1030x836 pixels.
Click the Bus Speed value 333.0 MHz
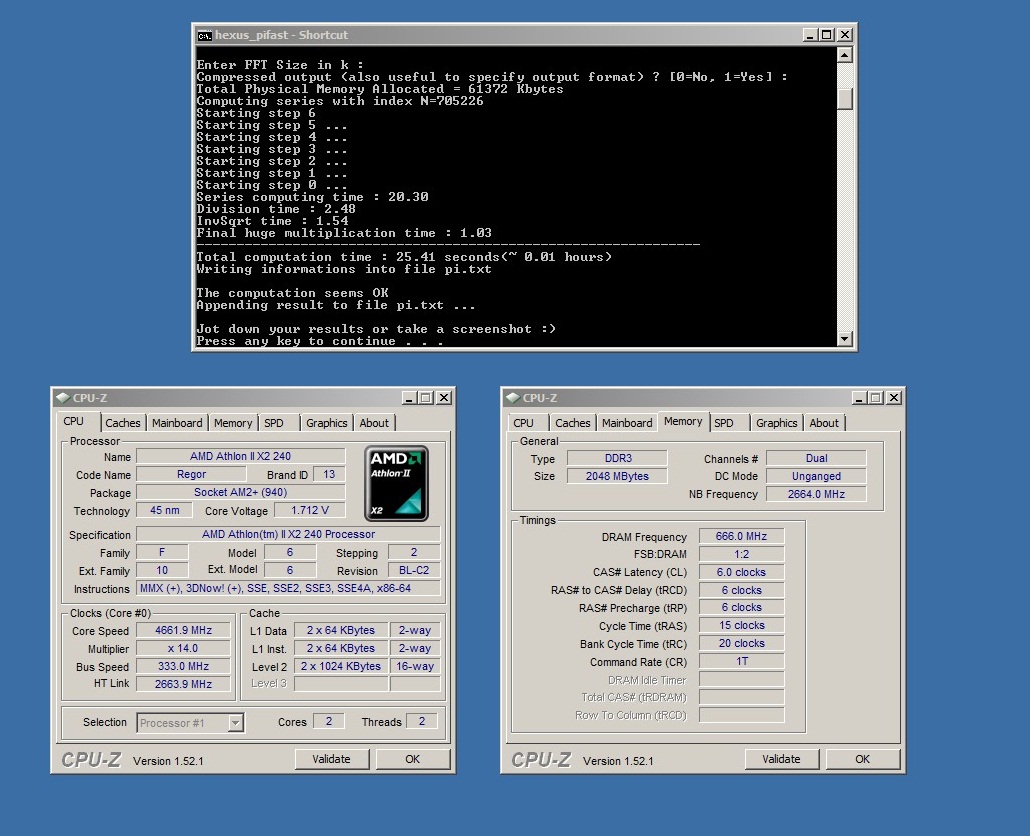pyautogui.click(x=183, y=666)
